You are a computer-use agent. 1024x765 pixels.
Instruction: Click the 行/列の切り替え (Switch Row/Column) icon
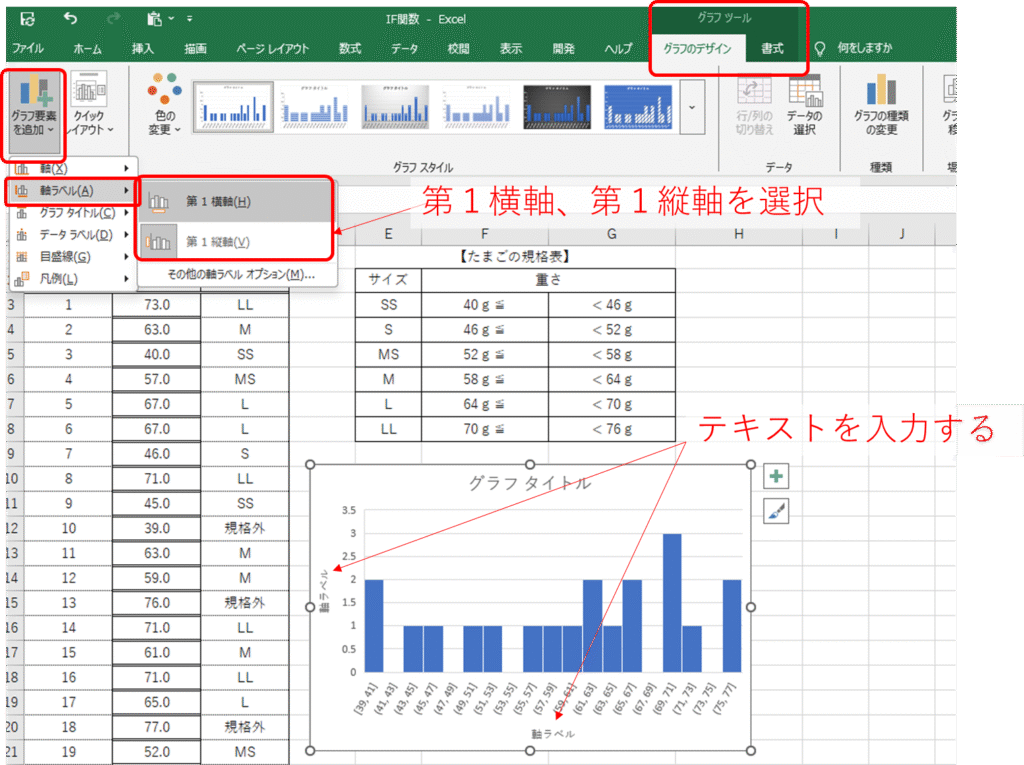(754, 93)
